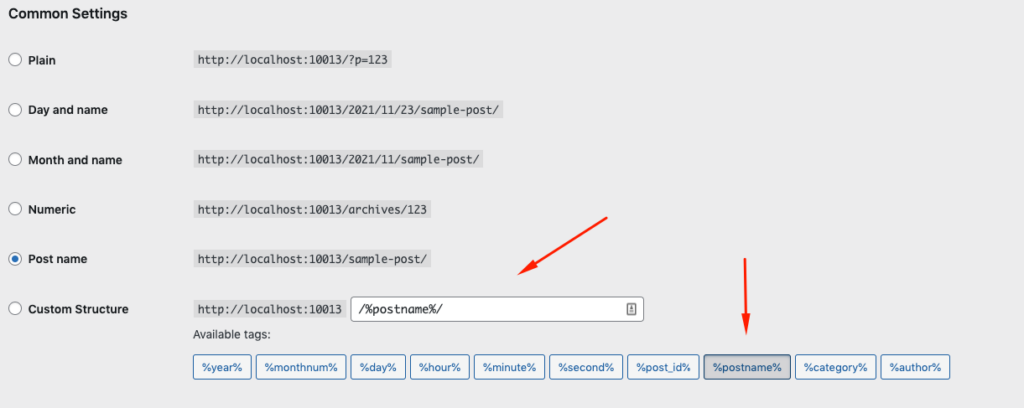Select the Month and name radio button
This screenshot has width=1024, height=408.
(14, 160)
